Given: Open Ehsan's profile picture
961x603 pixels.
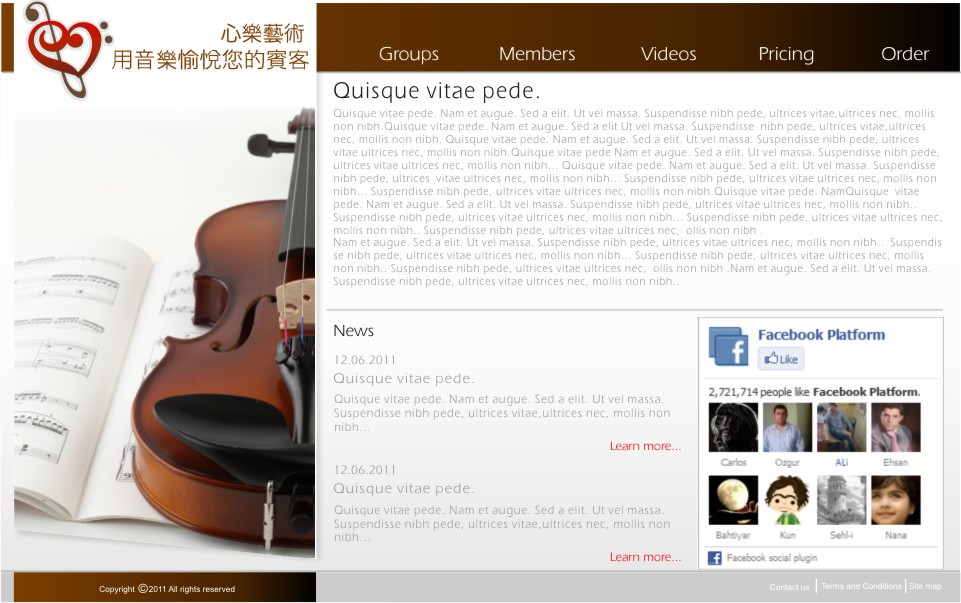Looking at the screenshot, I should coord(895,428).
